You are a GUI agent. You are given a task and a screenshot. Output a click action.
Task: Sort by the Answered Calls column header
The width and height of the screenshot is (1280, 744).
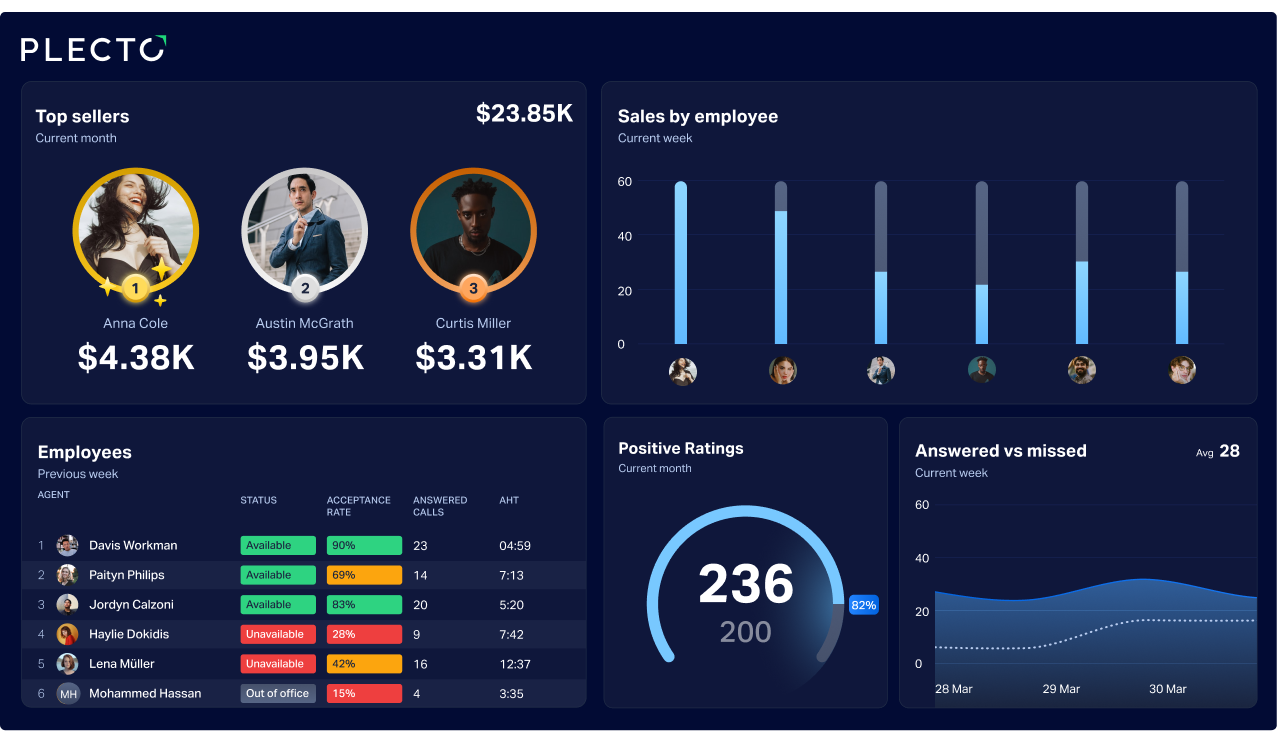pos(440,506)
